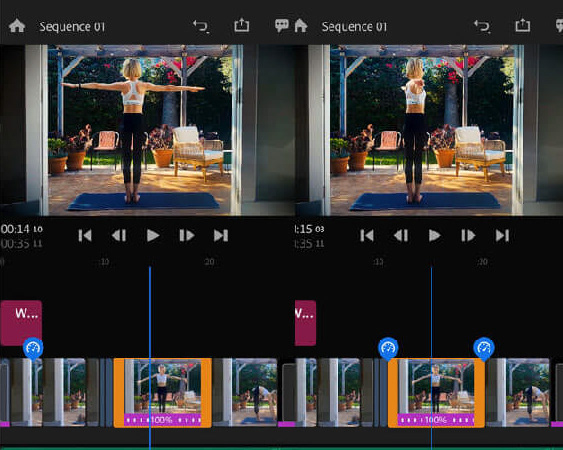
Task: Click the 100% speed bar on right clip
Action: [436, 419]
